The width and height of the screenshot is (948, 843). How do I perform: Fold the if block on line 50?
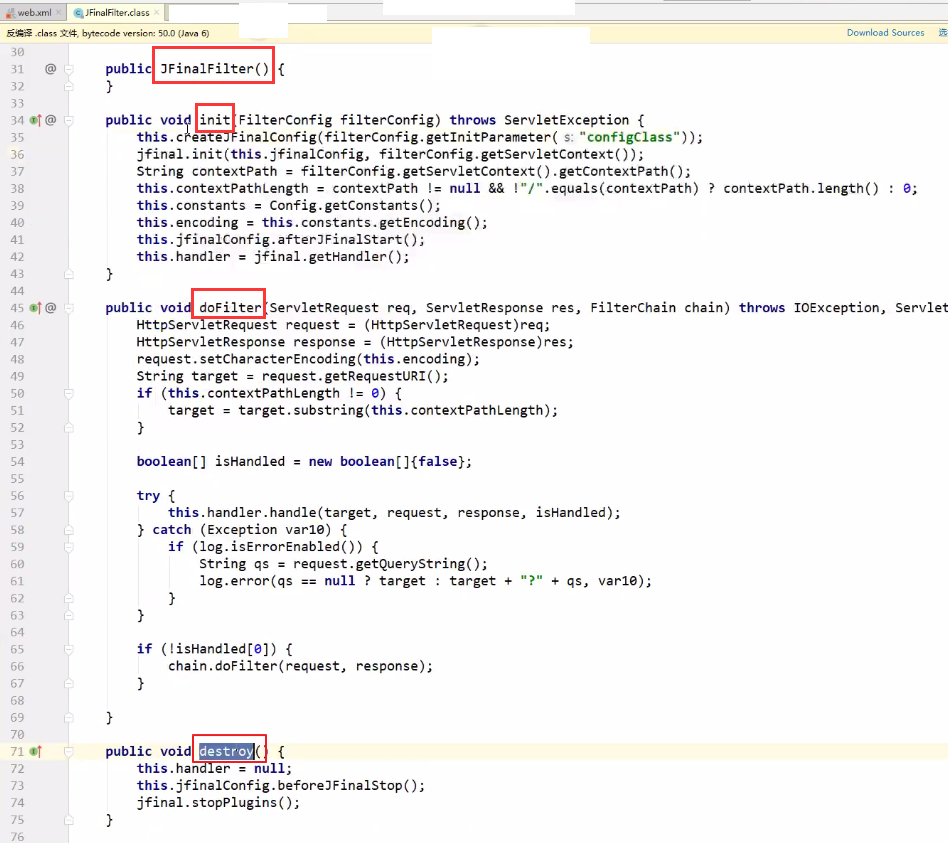point(69,393)
